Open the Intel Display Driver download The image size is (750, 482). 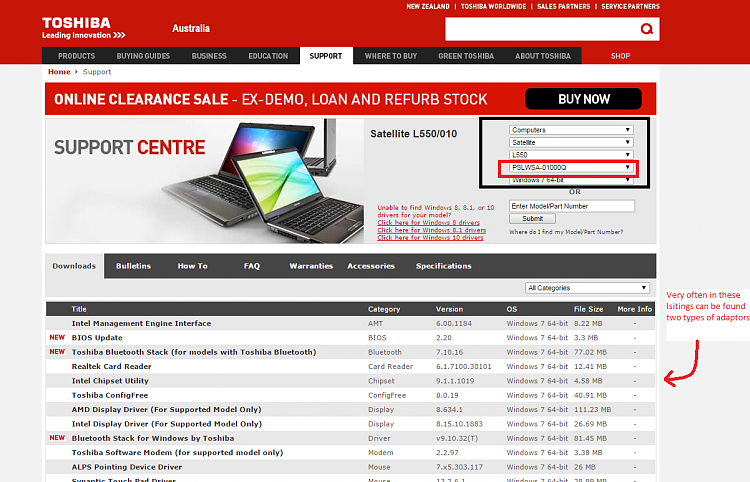click(167, 424)
